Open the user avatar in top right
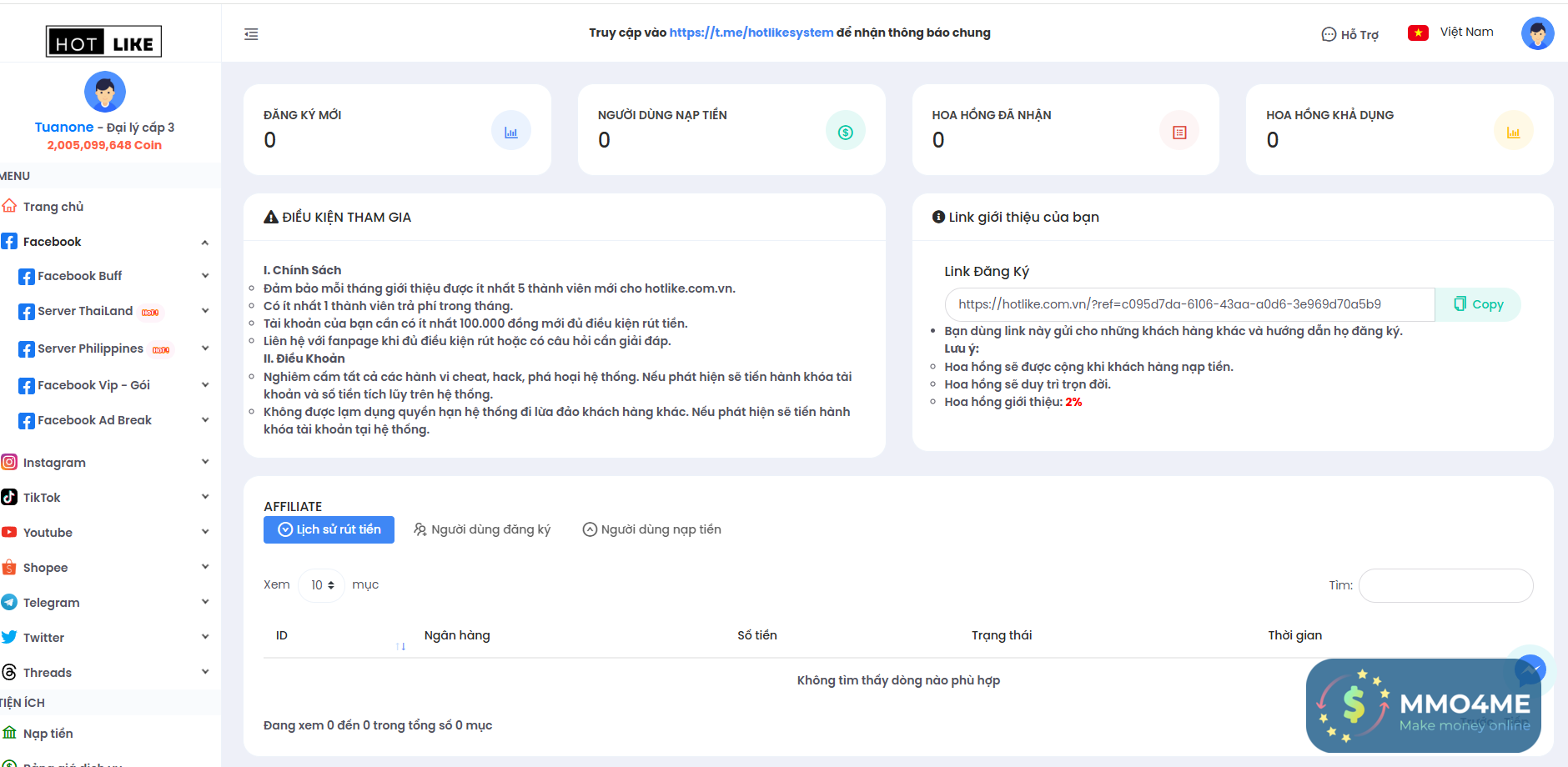 1537,33
